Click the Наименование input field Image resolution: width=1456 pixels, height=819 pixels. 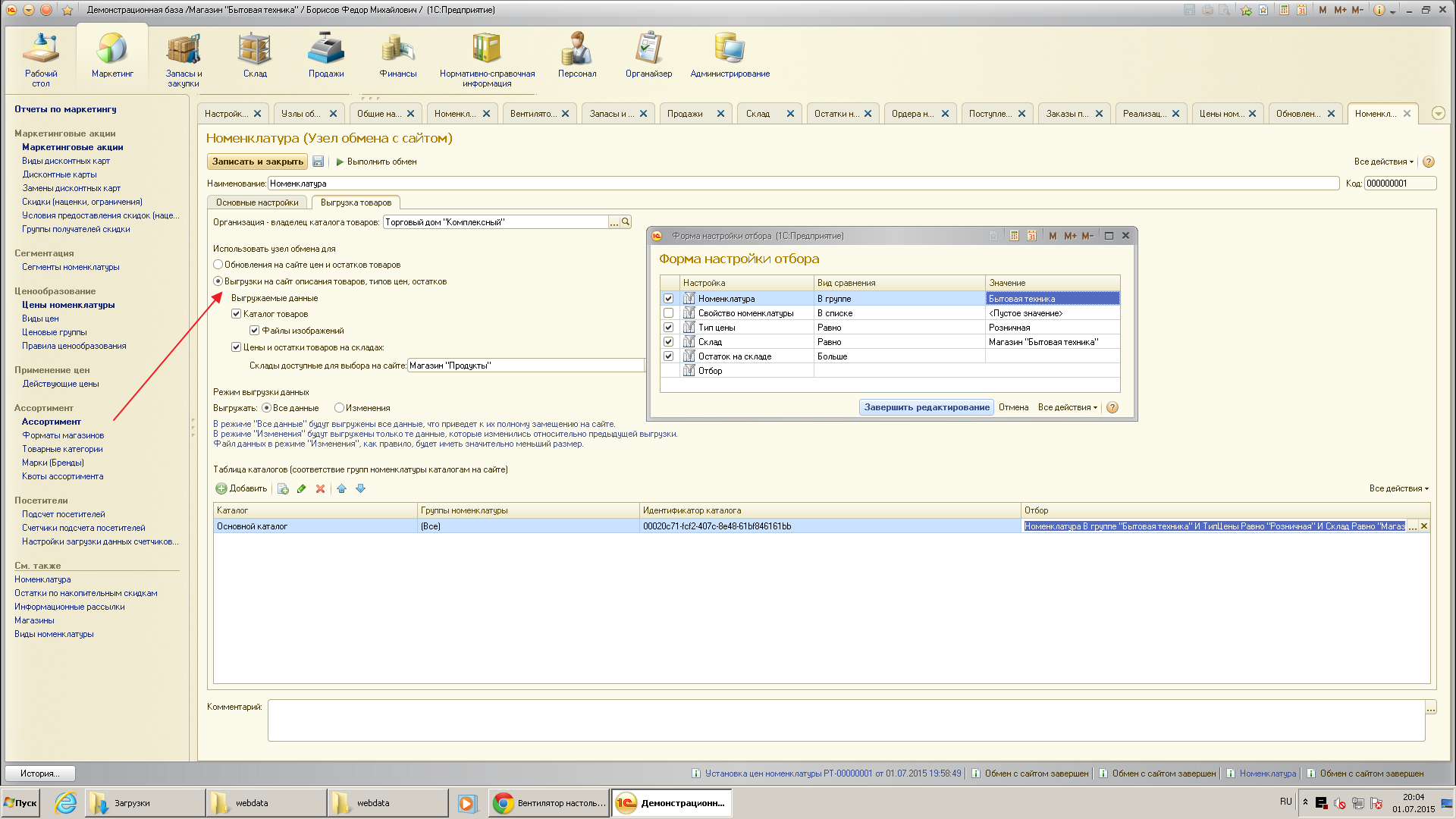coord(803,184)
